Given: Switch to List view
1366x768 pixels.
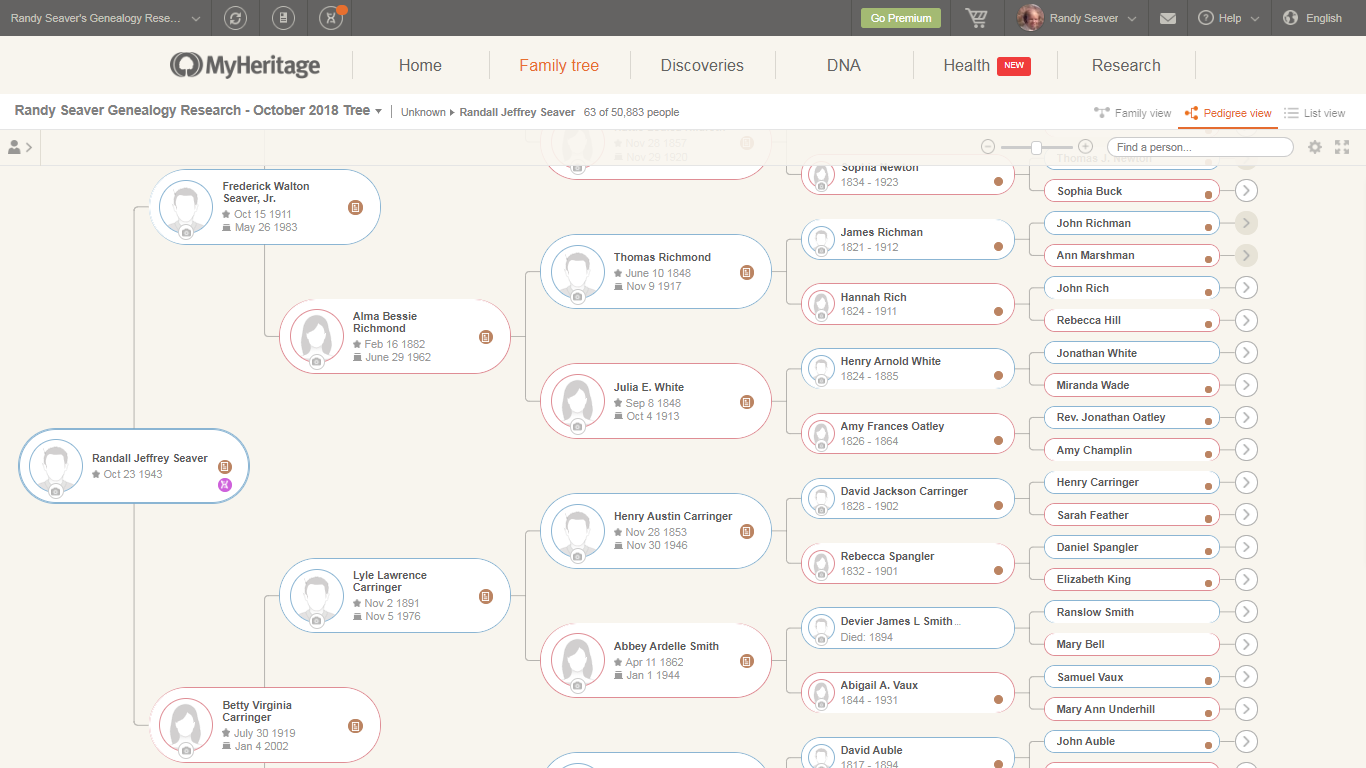Looking at the screenshot, I should coord(1315,113).
